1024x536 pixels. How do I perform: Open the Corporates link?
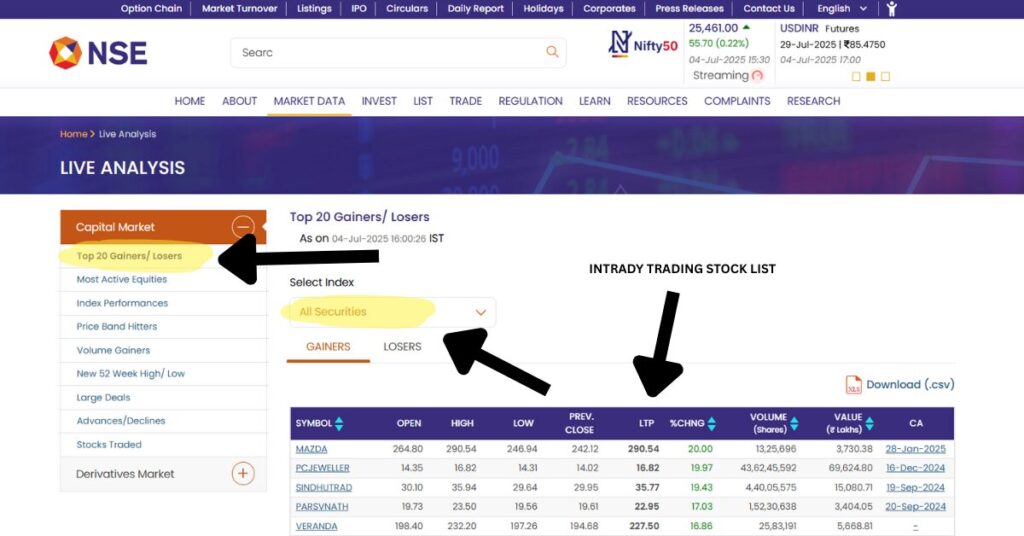click(609, 8)
